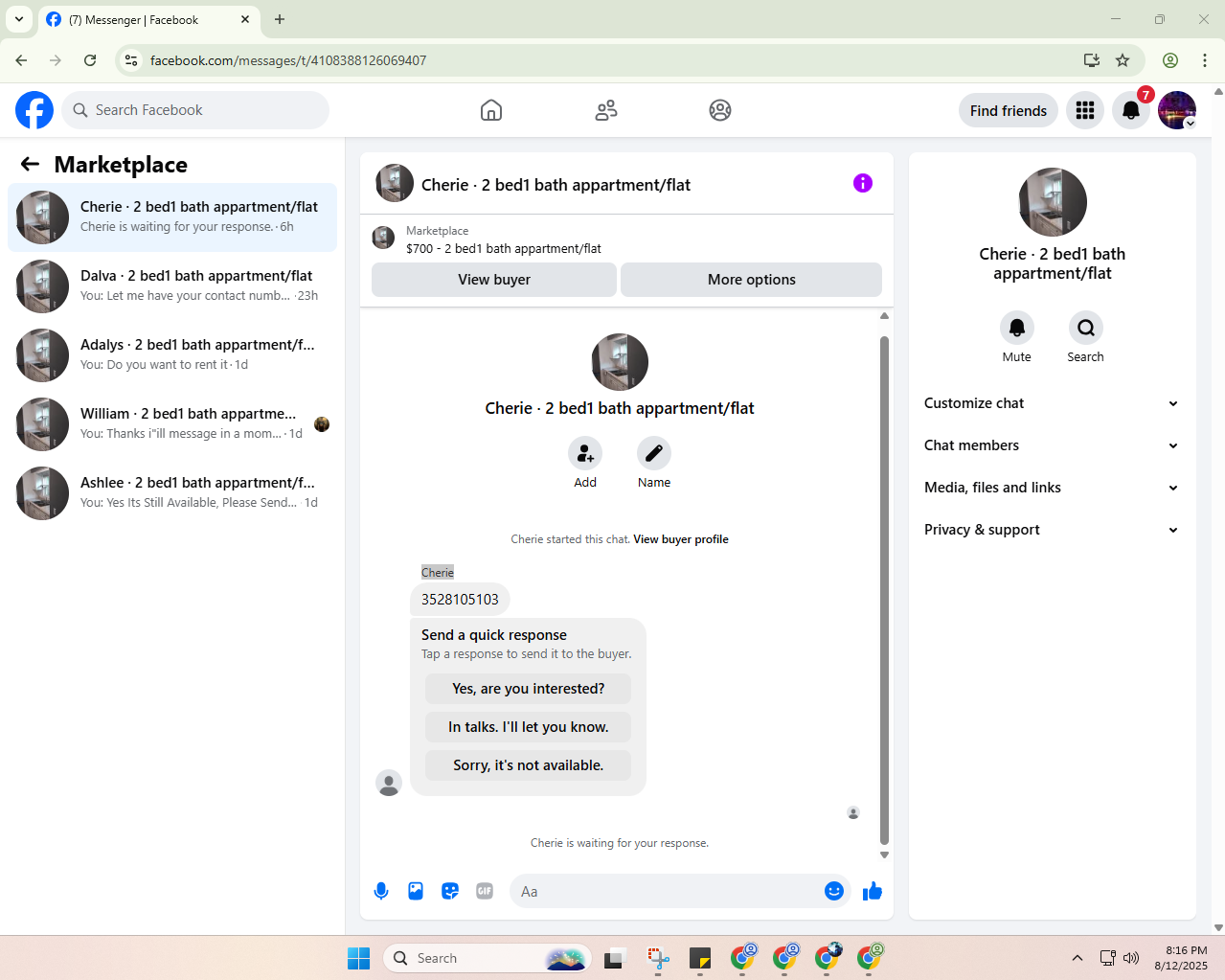Open the account profile picture menu
This screenshot has height=980, width=1225.
pyautogui.click(x=1177, y=110)
